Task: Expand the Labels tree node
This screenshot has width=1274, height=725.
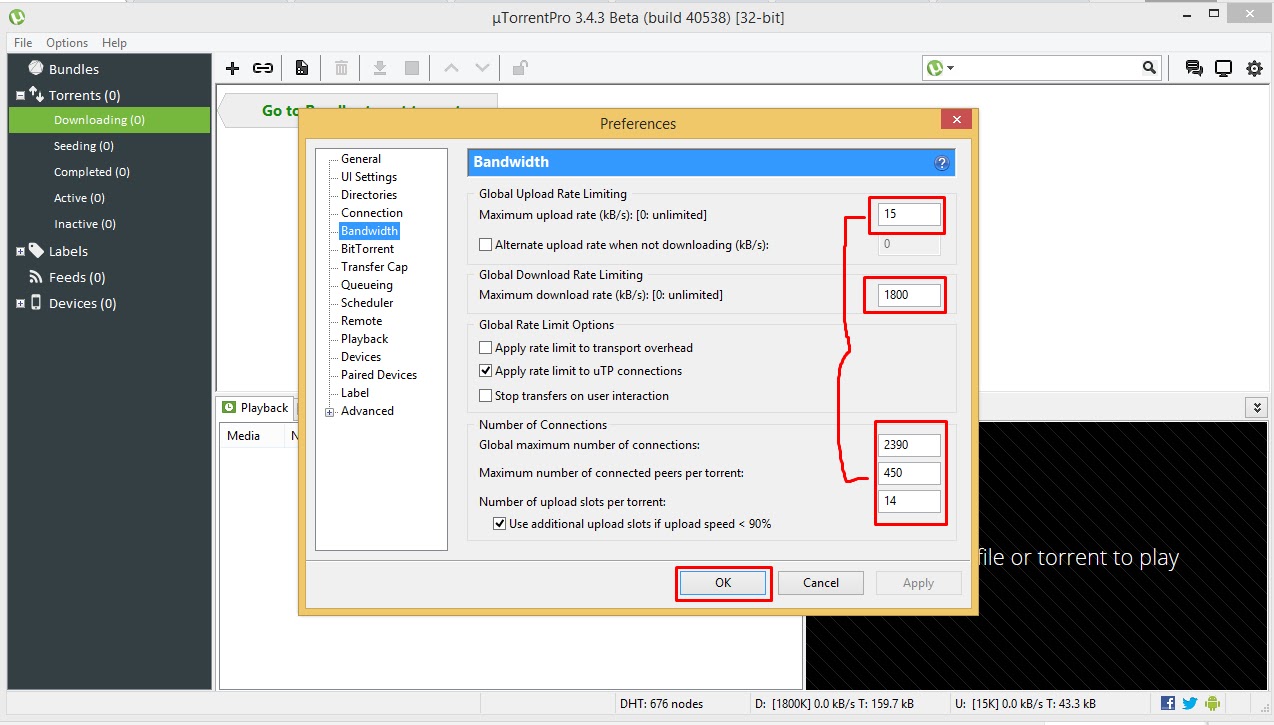Action: tap(20, 252)
